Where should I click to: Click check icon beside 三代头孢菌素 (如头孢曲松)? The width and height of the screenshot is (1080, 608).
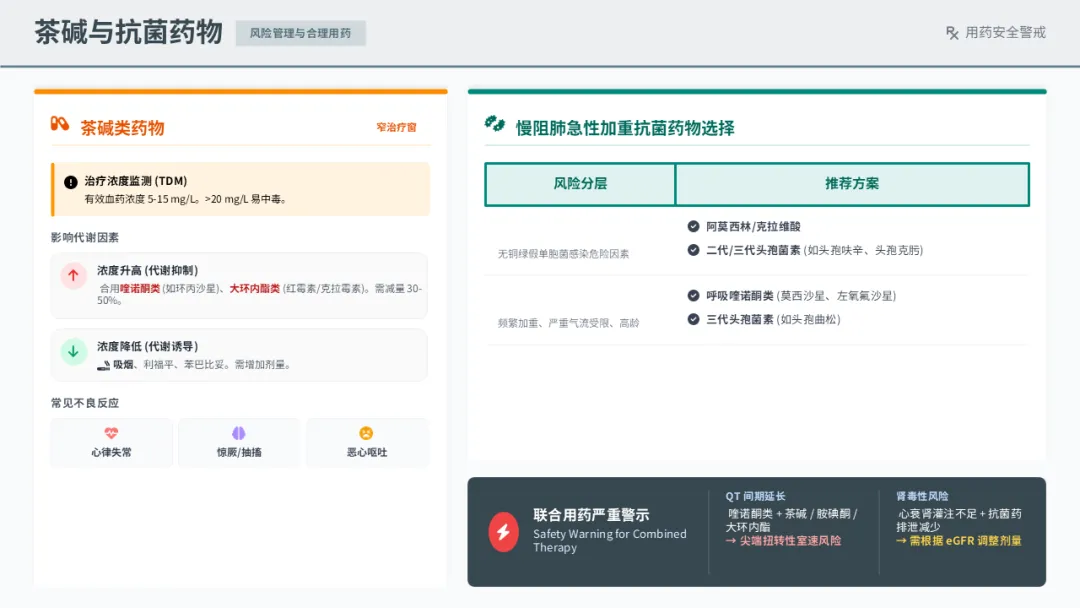(693, 319)
